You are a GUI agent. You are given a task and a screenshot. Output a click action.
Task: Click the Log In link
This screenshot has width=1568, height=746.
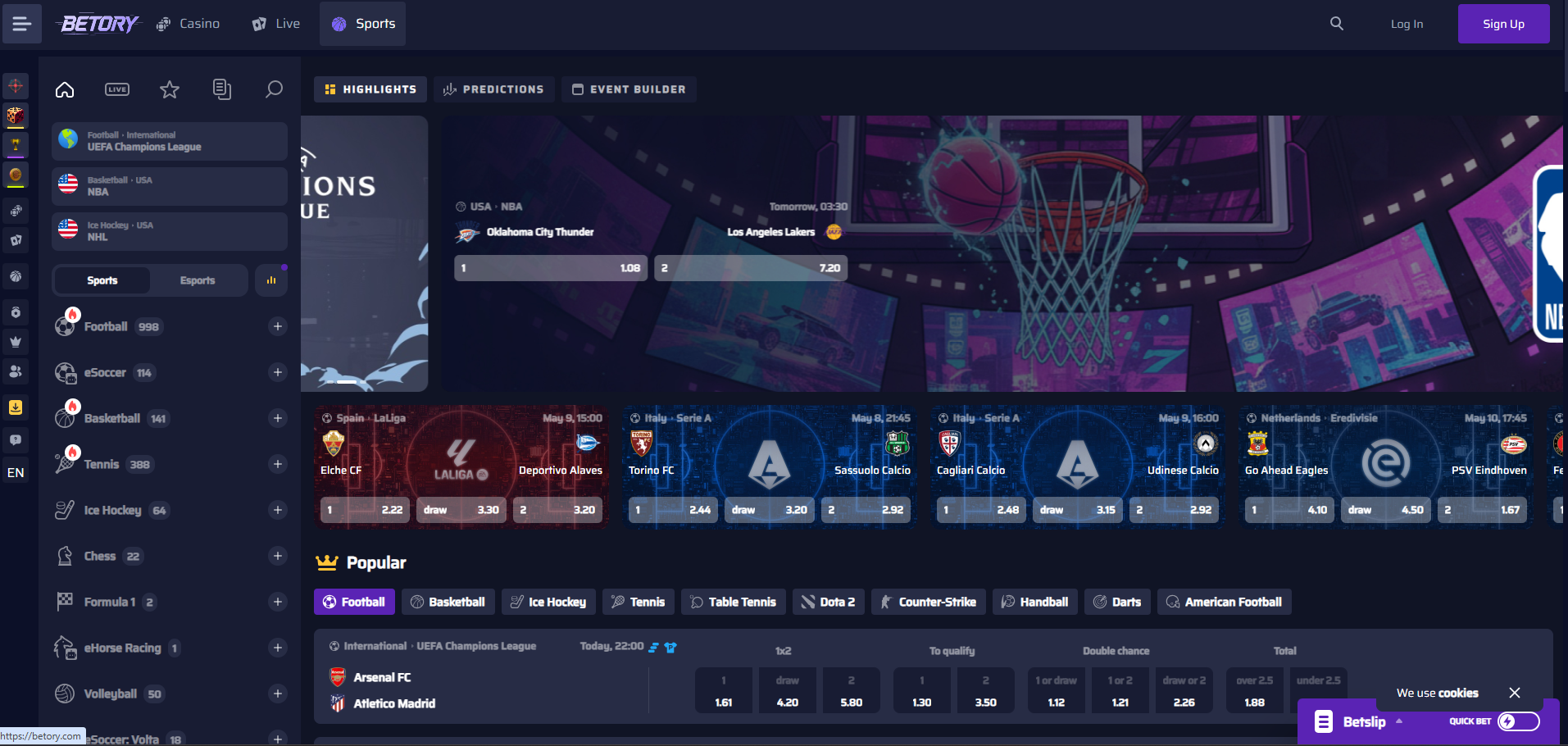coord(1407,24)
